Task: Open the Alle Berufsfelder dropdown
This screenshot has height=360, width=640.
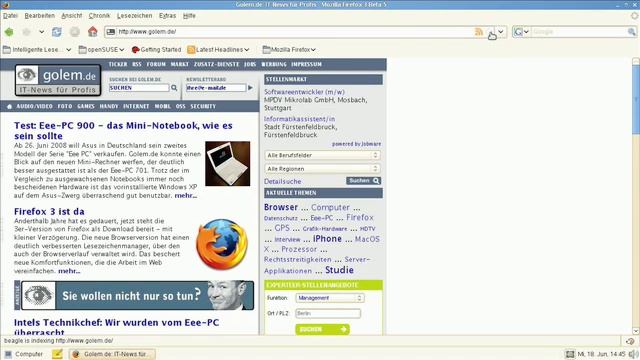Action: point(322,155)
